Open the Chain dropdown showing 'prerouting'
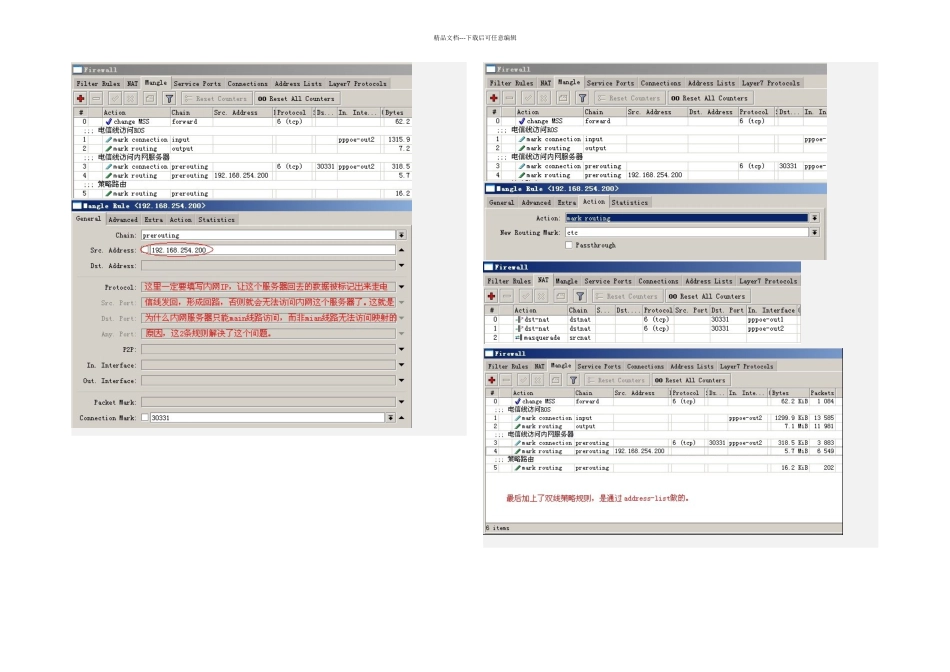 [x=402, y=235]
